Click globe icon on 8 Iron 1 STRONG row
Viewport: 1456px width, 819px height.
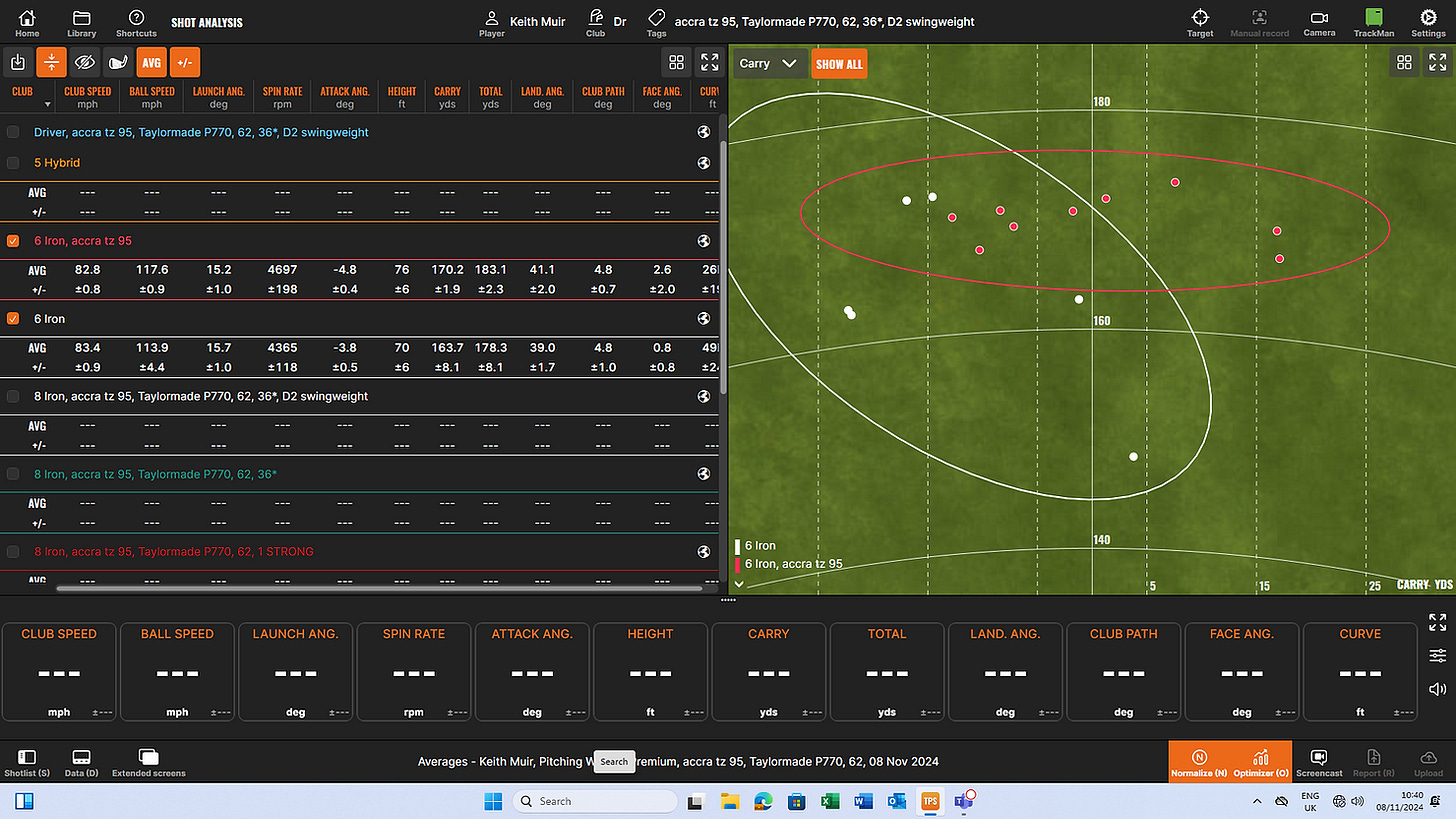click(704, 551)
